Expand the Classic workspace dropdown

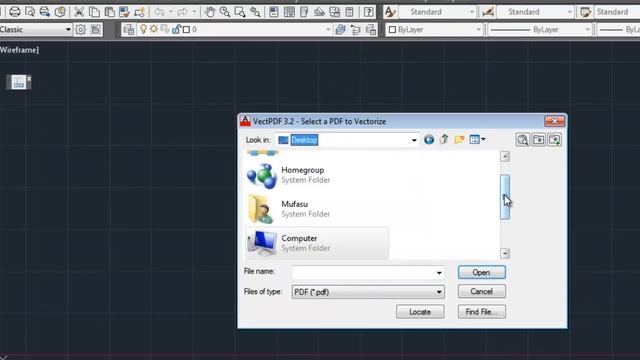(68, 29)
